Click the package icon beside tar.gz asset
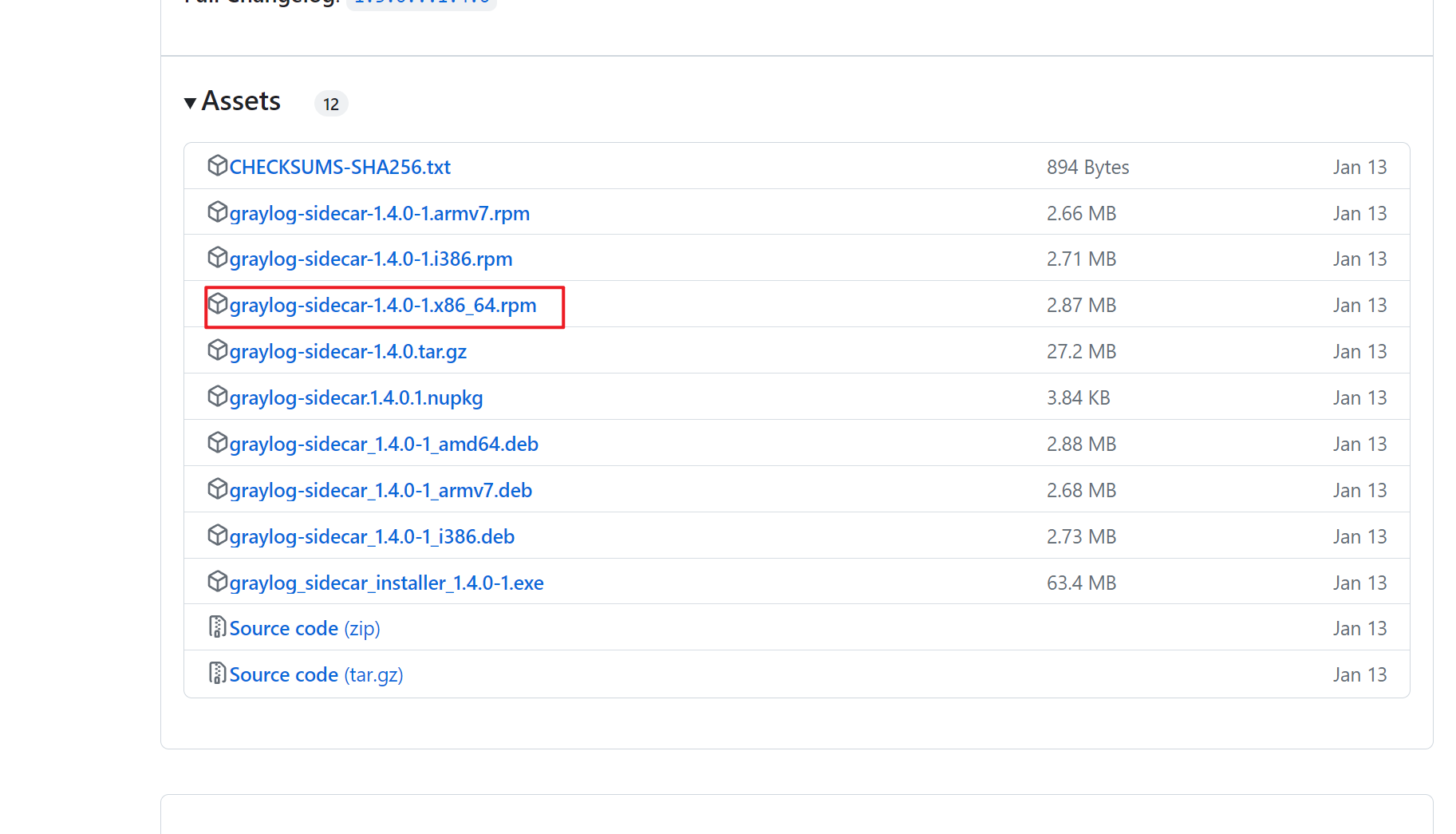This screenshot has width=1456, height=834. (x=217, y=350)
